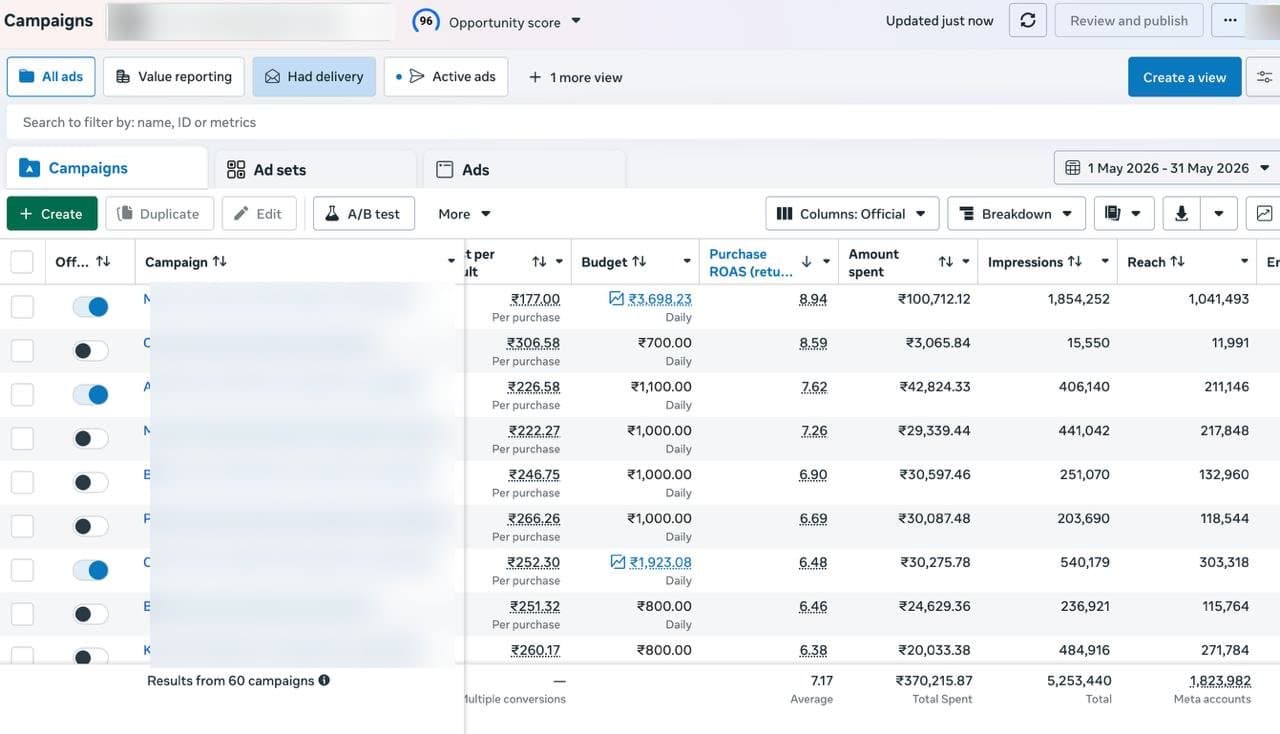Open the three-dot more options button
The height and width of the screenshot is (734, 1280).
(x=1229, y=20)
